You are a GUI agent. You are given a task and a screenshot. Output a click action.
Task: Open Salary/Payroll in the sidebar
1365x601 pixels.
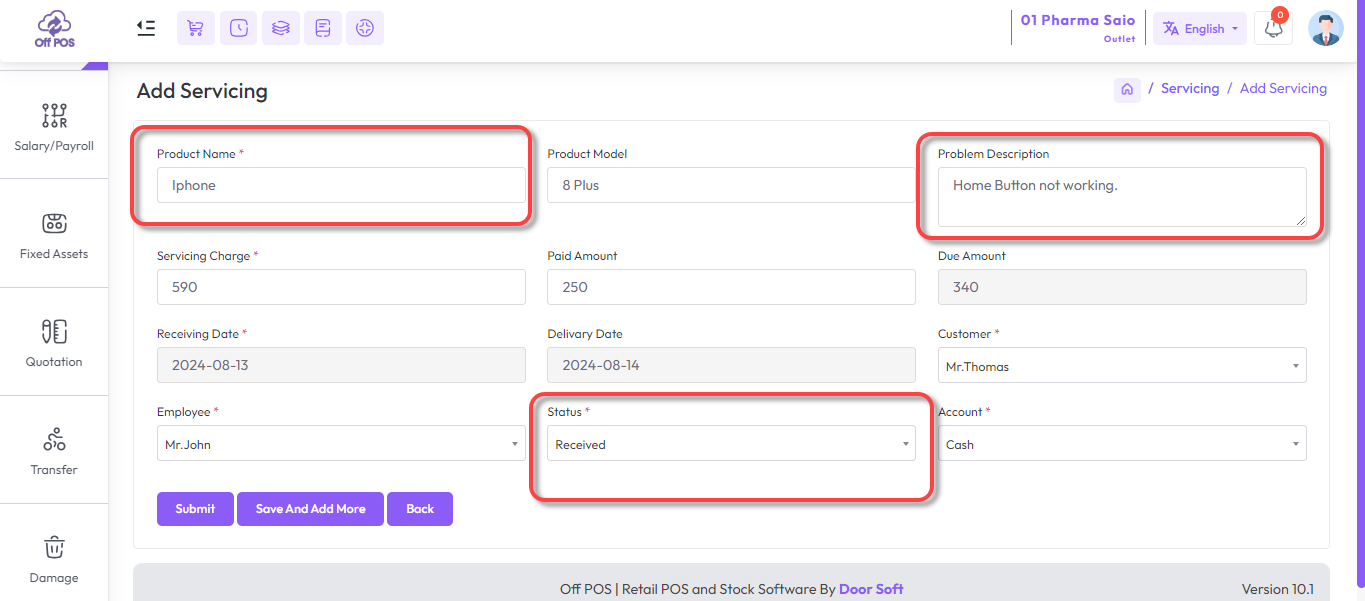[x=54, y=126]
